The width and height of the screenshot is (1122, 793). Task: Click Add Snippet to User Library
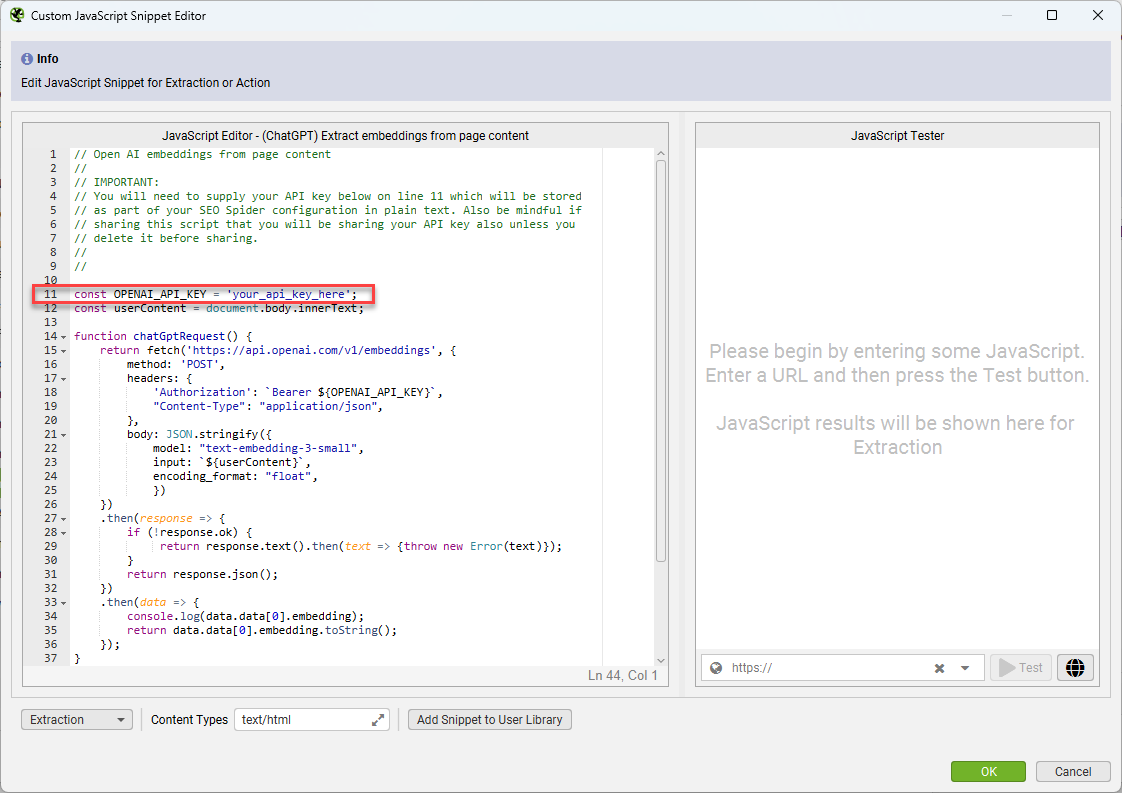coord(489,719)
